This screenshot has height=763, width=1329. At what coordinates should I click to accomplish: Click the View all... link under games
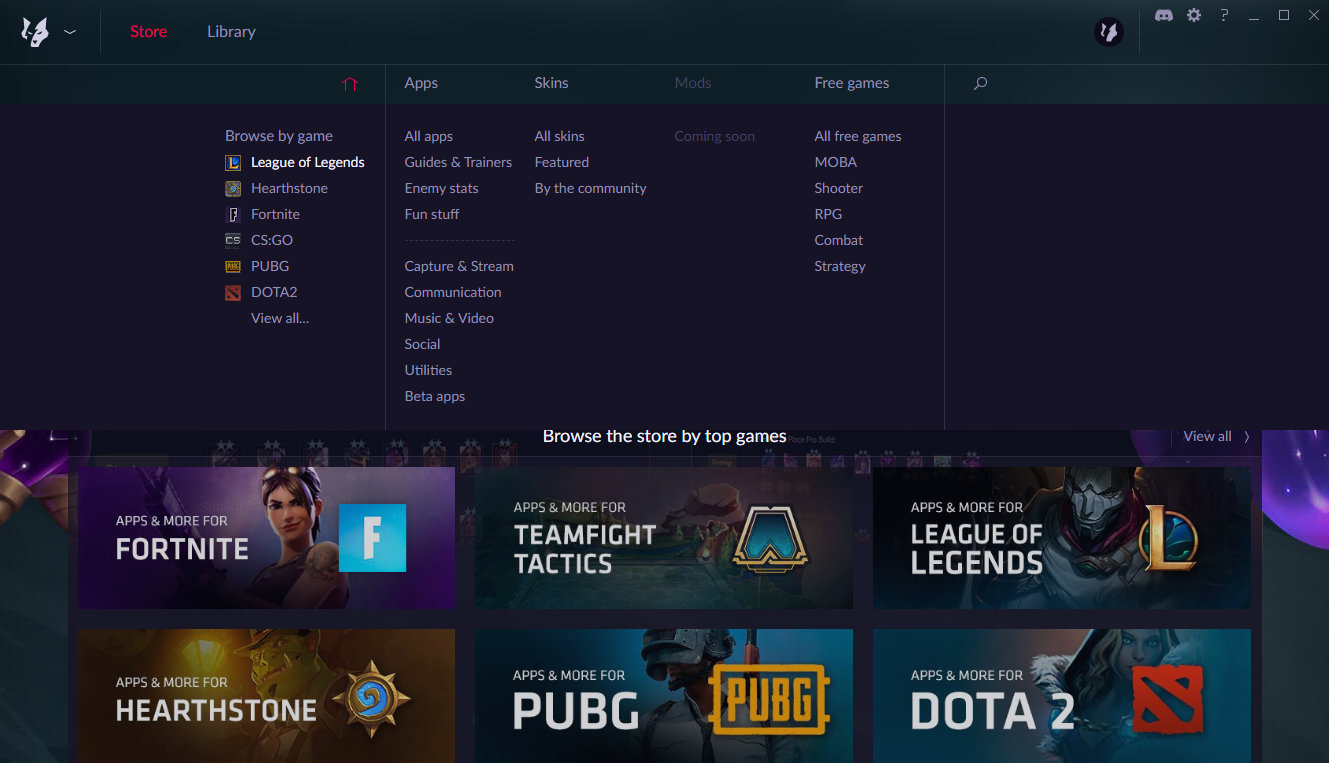(279, 318)
